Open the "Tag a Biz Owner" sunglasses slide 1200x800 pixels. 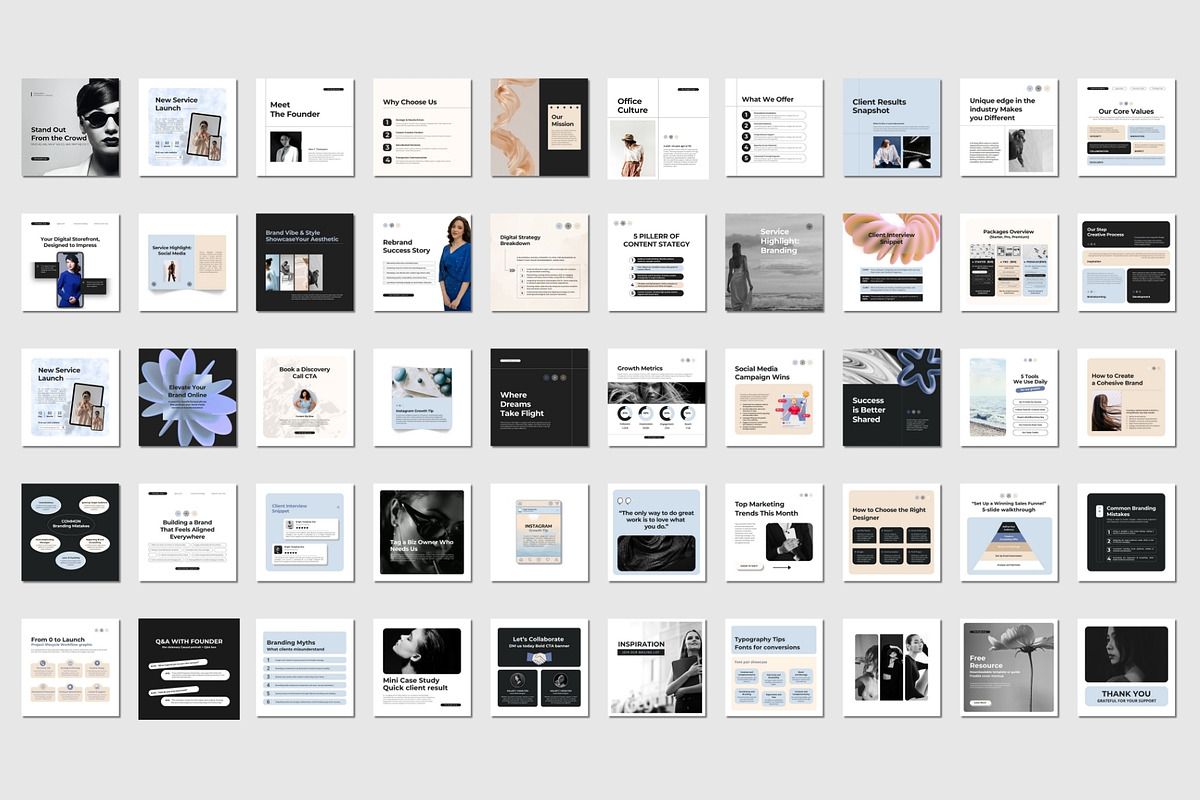coord(422,532)
